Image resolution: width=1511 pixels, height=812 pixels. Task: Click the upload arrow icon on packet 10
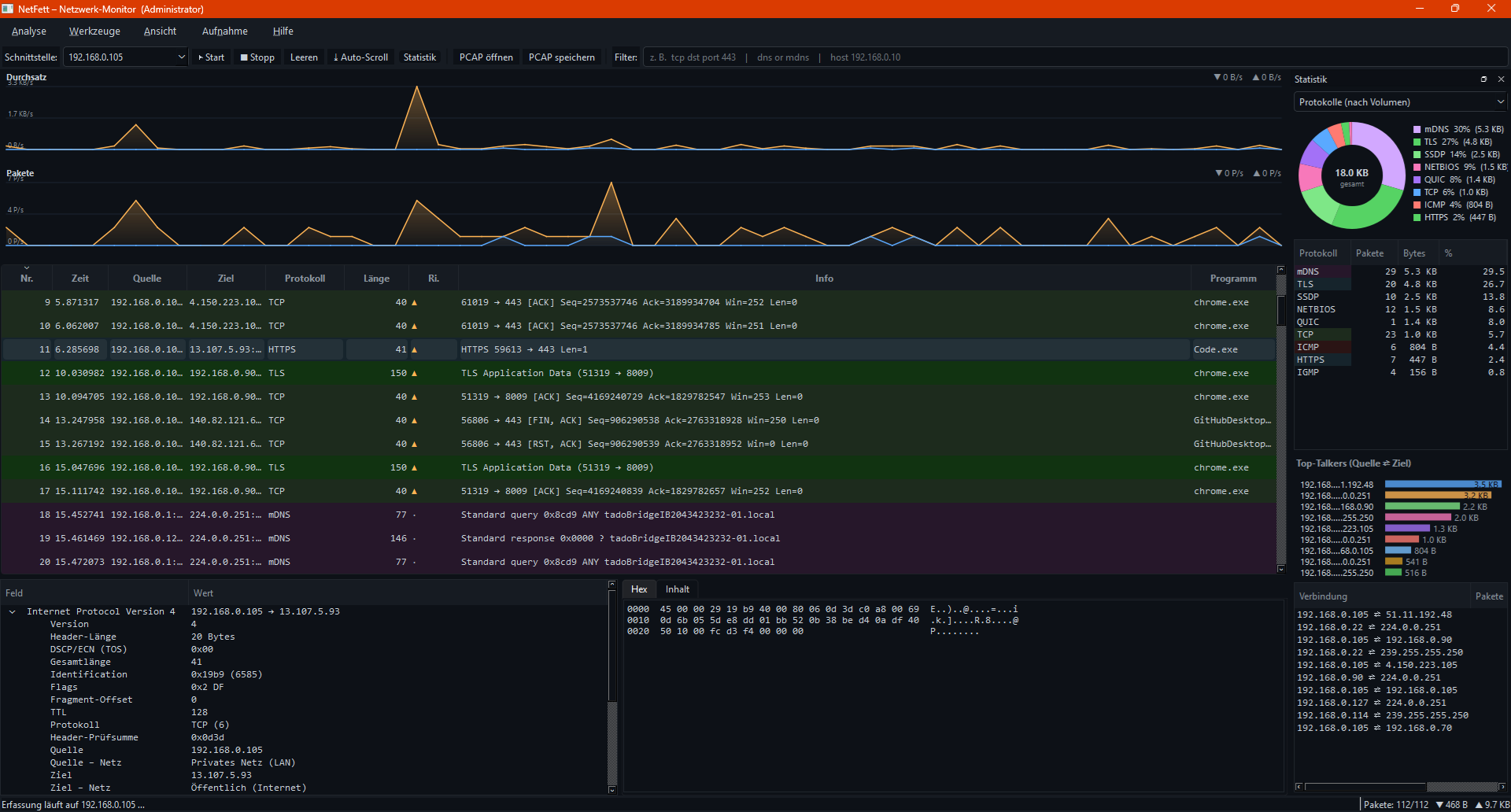(414, 326)
